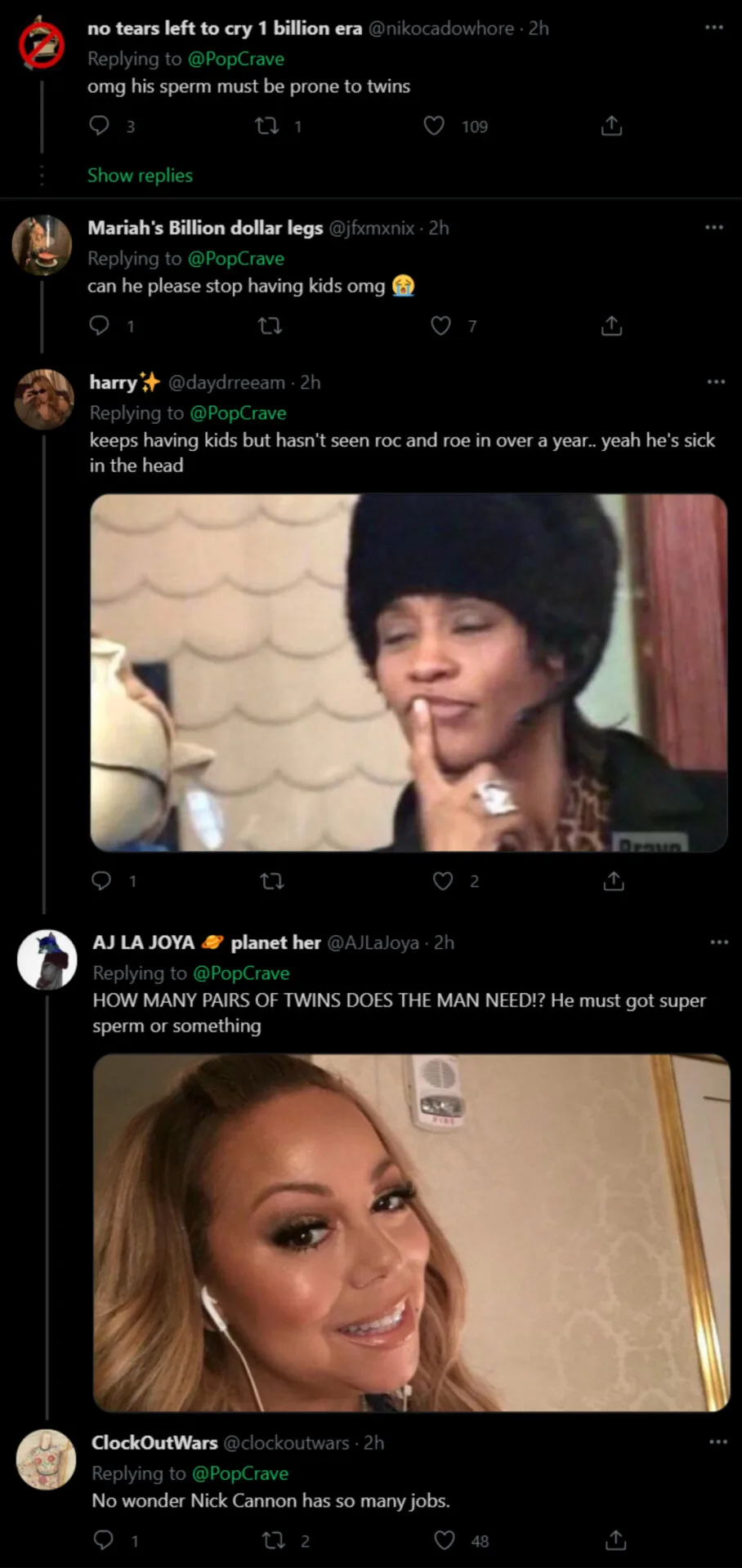Share the jfxmxnix tweet

(611, 326)
